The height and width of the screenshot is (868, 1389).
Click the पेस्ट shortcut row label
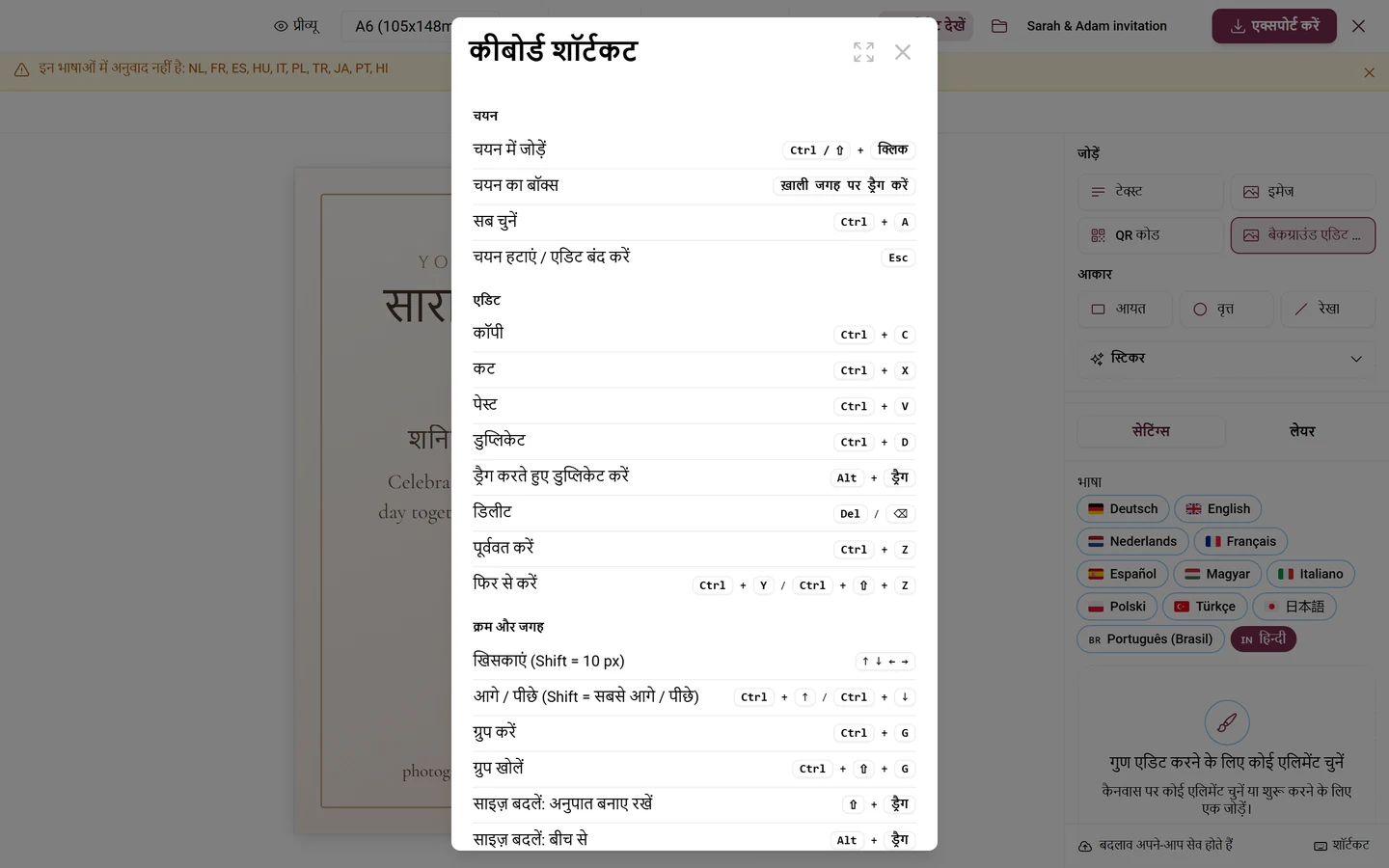485,405
